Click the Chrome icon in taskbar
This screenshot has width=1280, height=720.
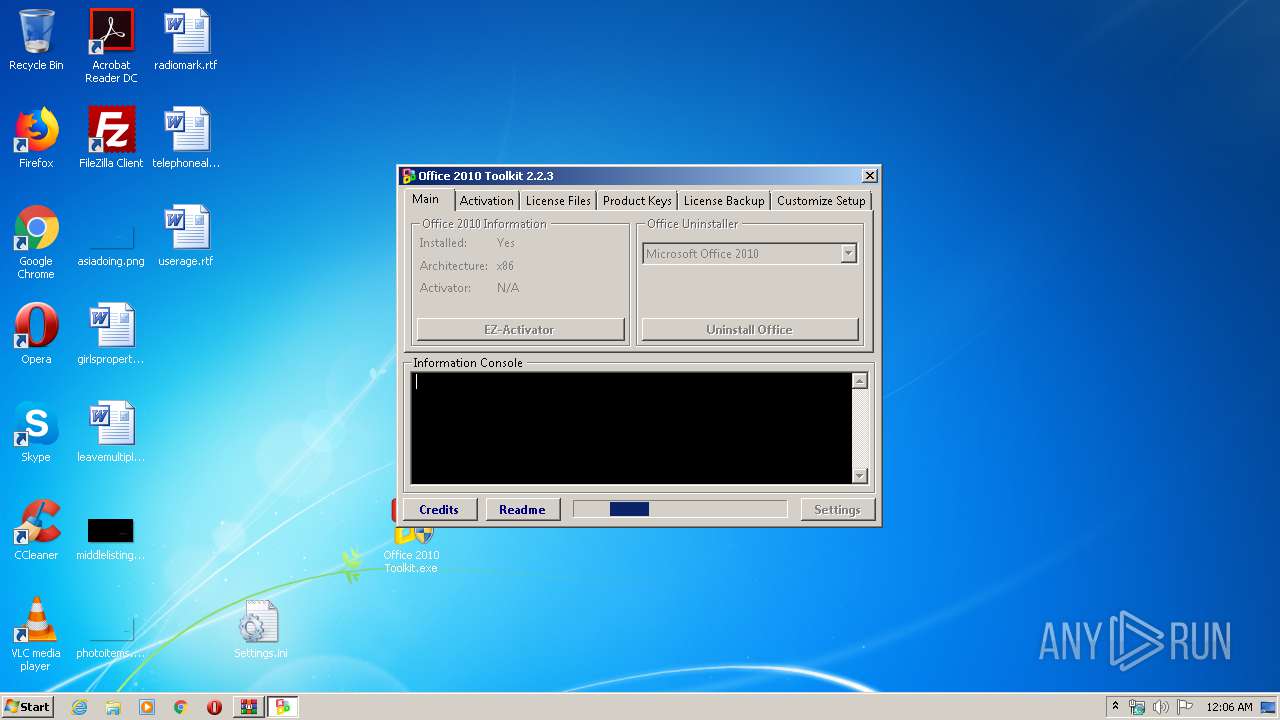pyautogui.click(x=180, y=707)
